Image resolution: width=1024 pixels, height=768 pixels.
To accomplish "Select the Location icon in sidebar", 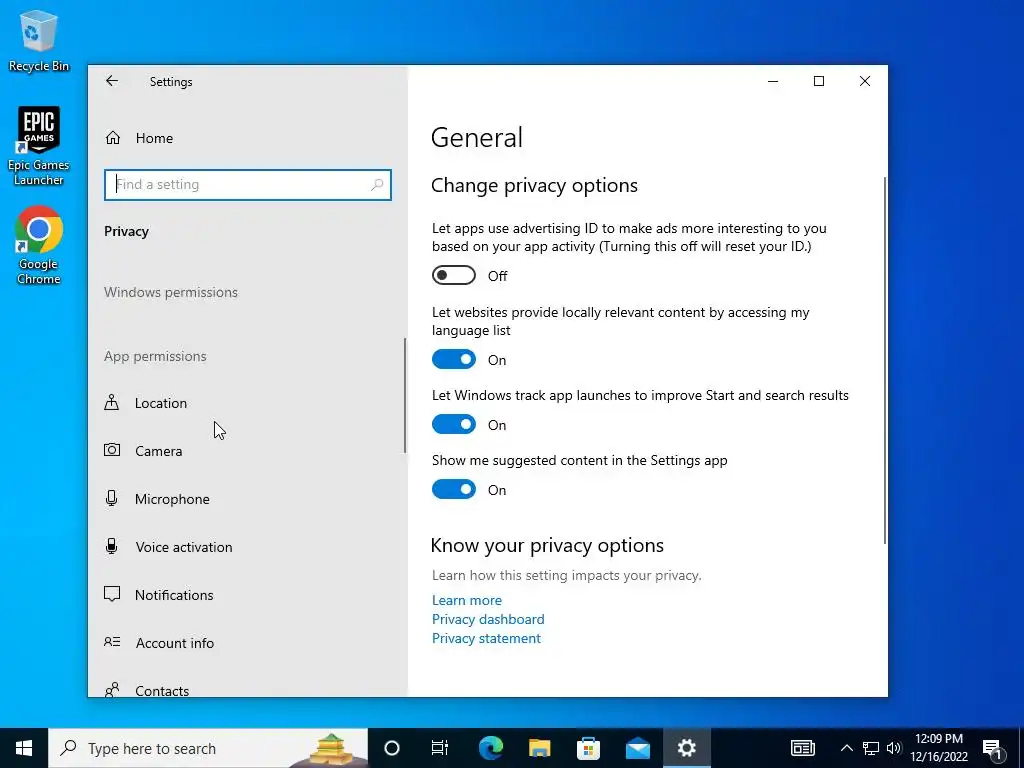I will (112, 402).
